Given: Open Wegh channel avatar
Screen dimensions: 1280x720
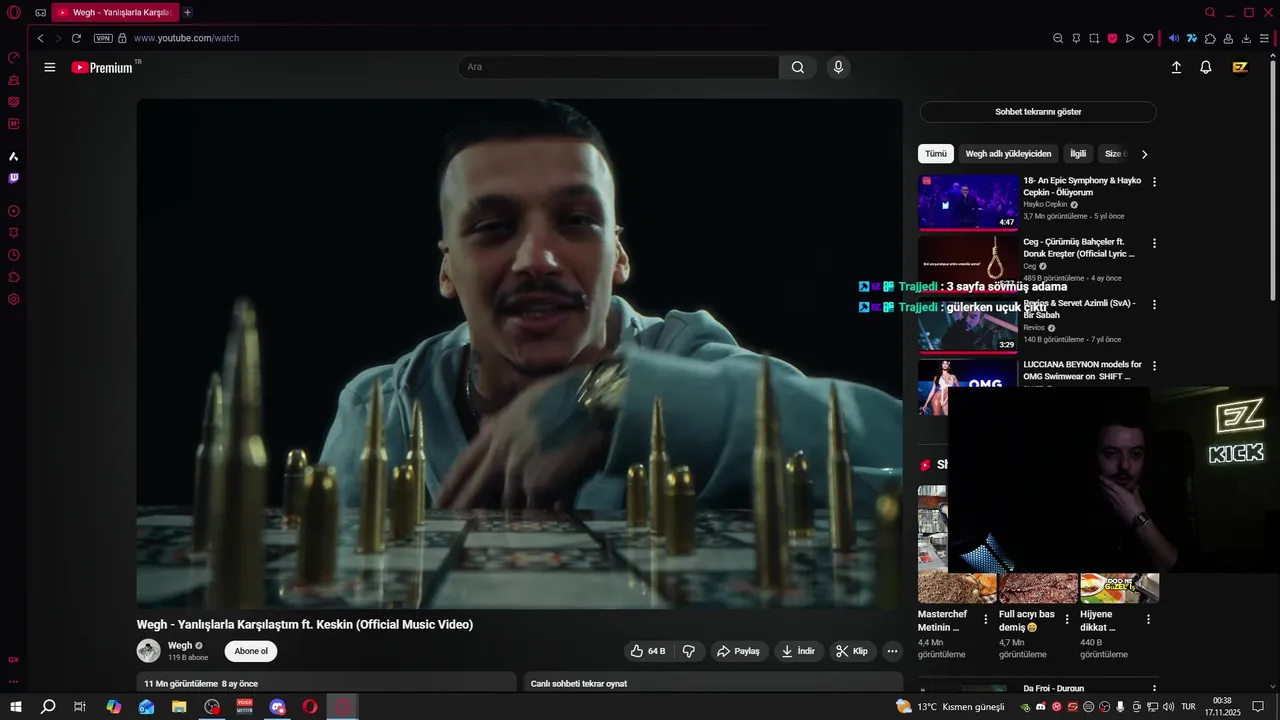Looking at the screenshot, I should 149,651.
